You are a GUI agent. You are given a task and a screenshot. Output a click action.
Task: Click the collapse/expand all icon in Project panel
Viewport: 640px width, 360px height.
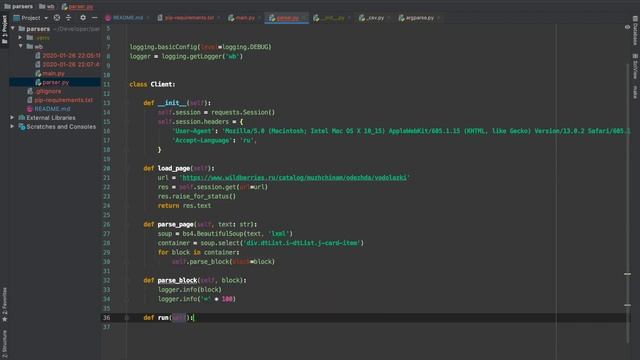coord(69,18)
